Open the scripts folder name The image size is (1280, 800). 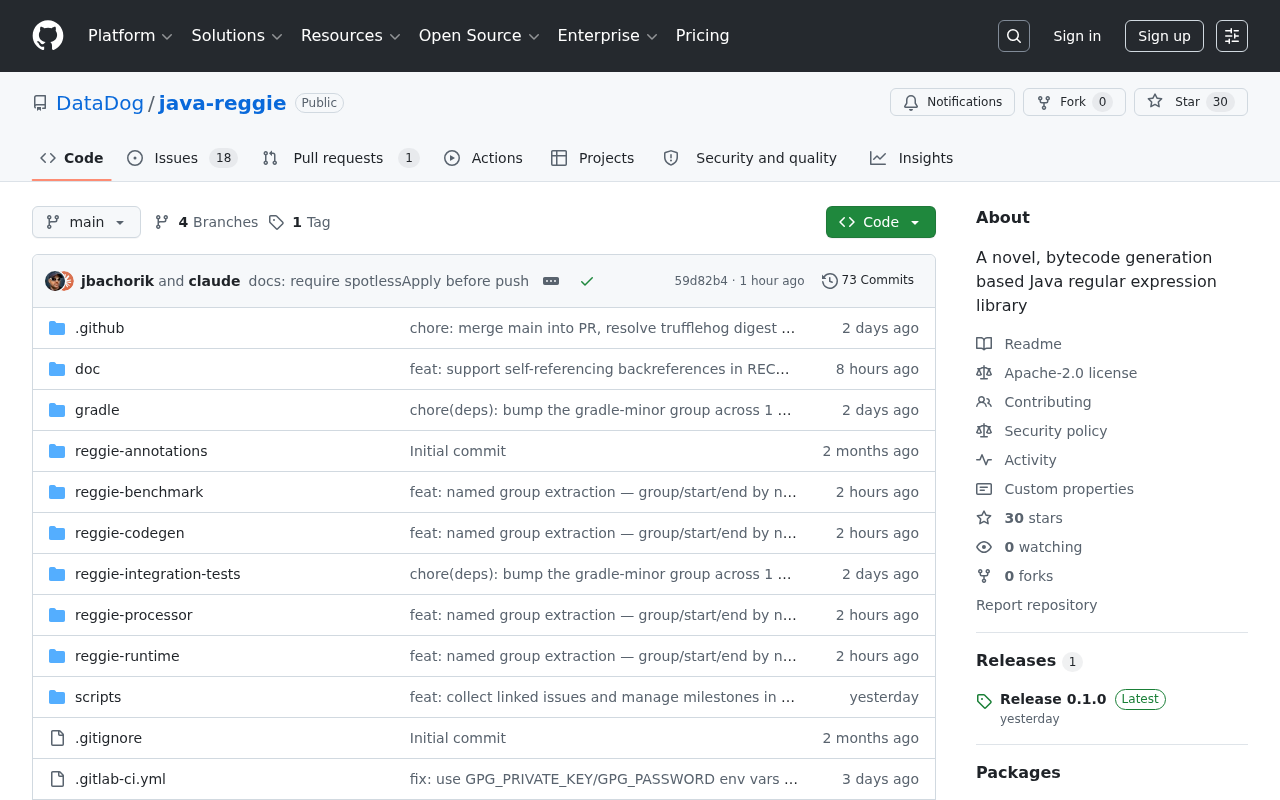coord(98,697)
